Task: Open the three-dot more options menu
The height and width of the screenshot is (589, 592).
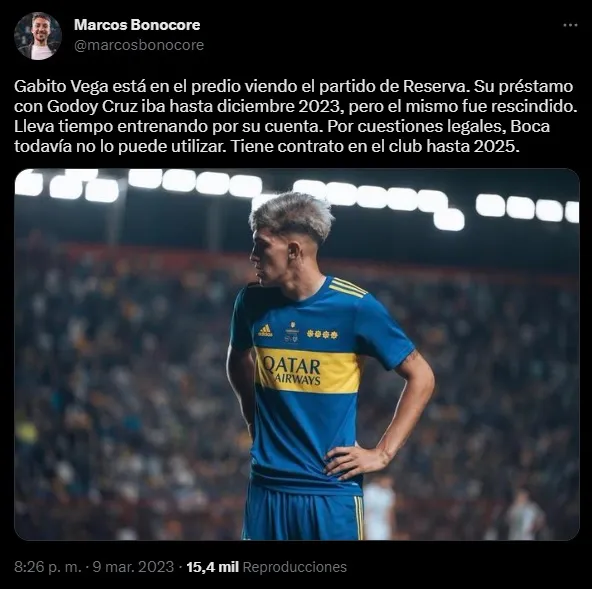Action: (570, 25)
